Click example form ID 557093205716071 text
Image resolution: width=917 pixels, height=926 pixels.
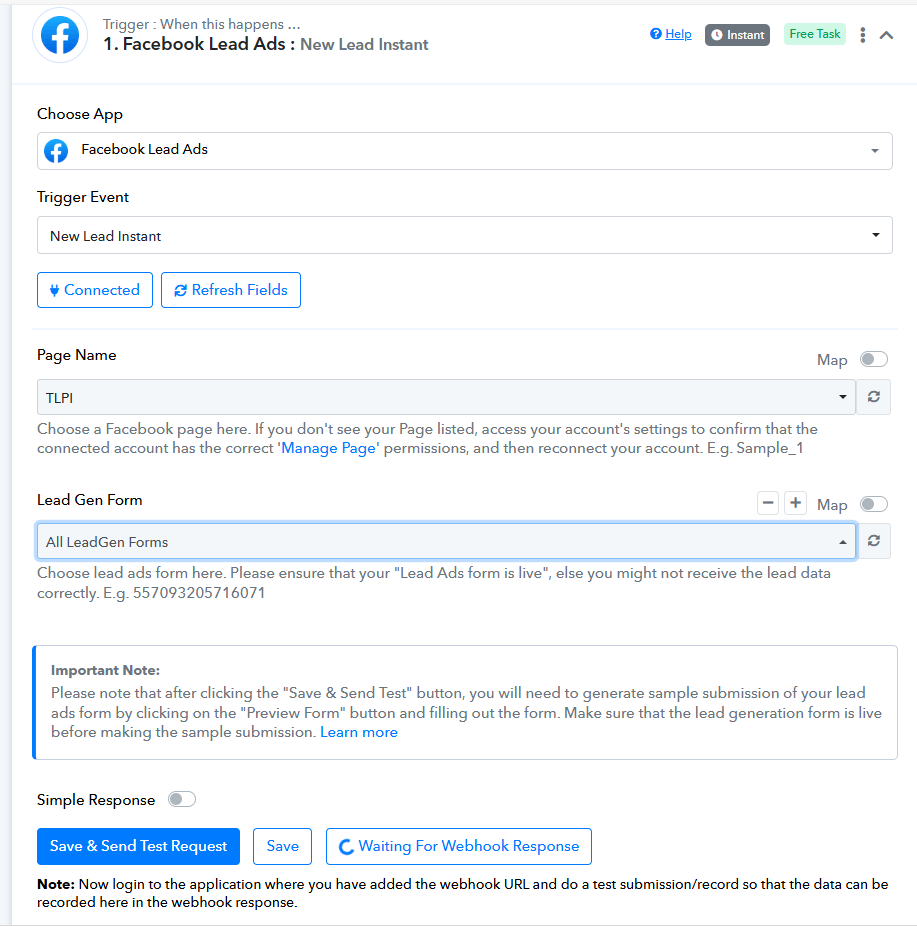click(x=199, y=593)
